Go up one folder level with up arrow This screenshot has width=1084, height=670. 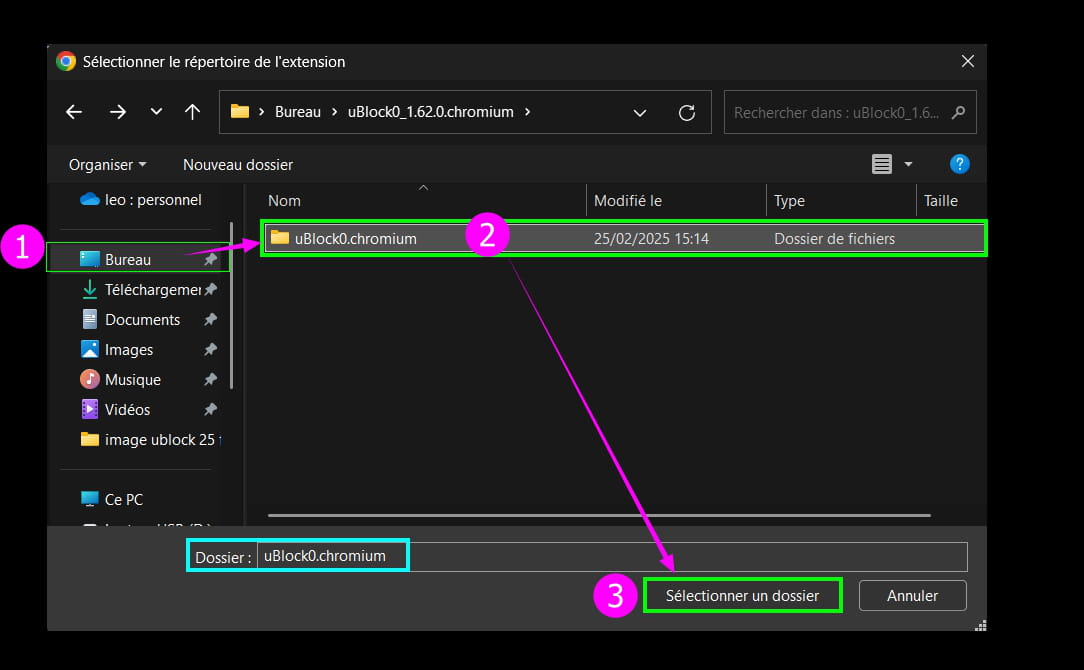pos(192,112)
